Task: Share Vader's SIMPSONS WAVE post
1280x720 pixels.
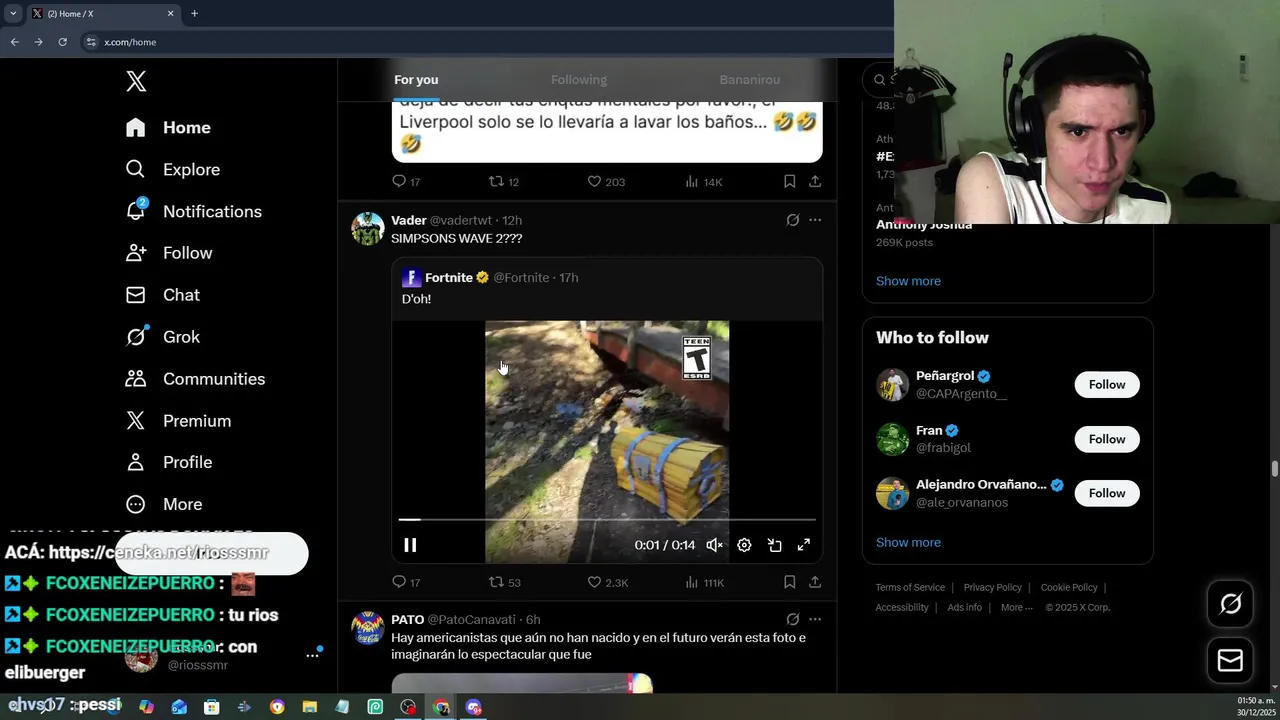Action: tap(815, 582)
